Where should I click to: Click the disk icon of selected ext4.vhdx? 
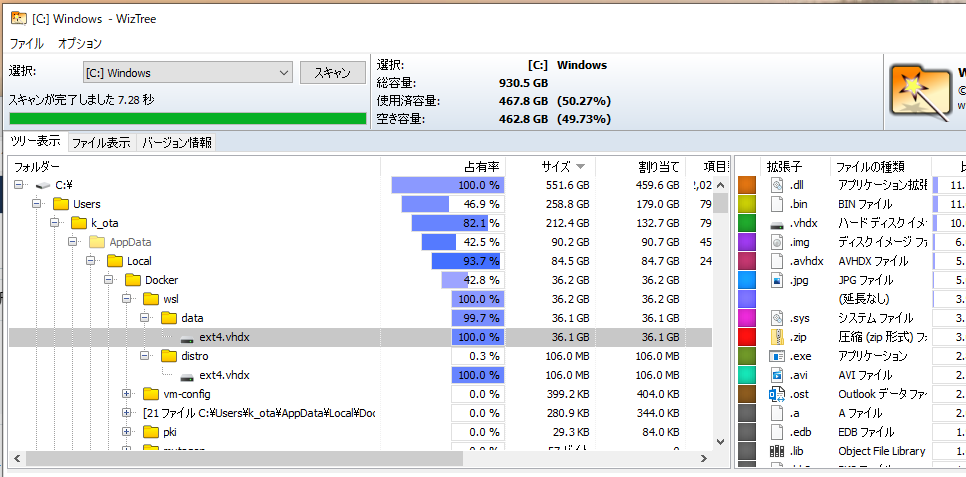click(x=187, y=338)
